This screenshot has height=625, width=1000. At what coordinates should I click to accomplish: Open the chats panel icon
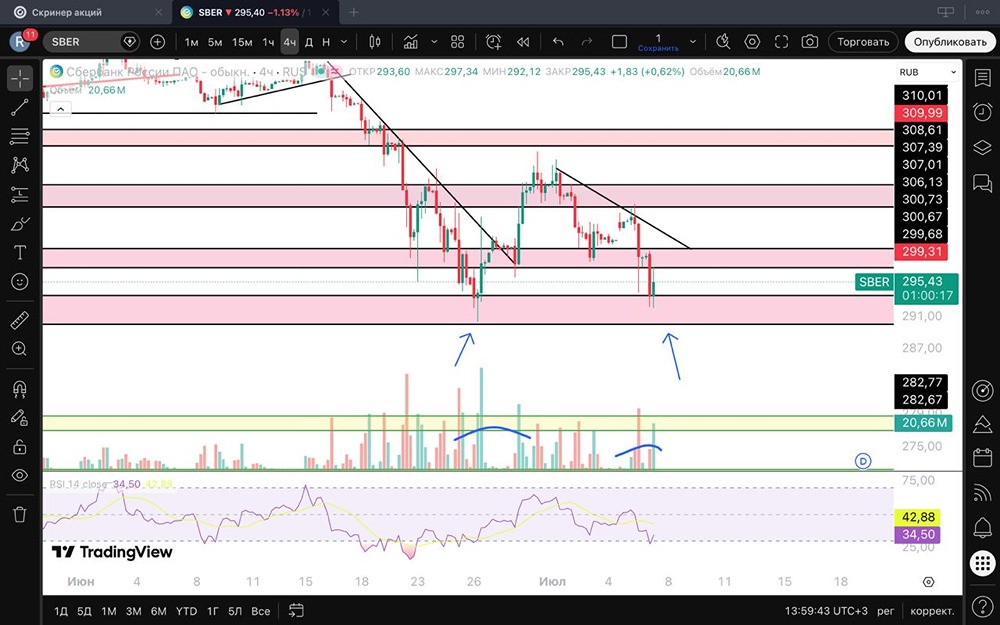tap(982, 183)
